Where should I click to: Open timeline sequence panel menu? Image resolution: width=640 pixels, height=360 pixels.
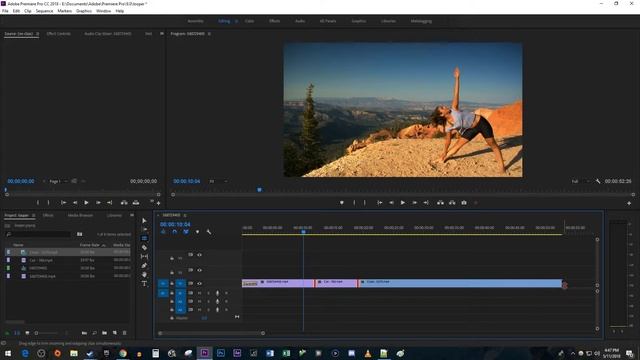click(185, 215)
